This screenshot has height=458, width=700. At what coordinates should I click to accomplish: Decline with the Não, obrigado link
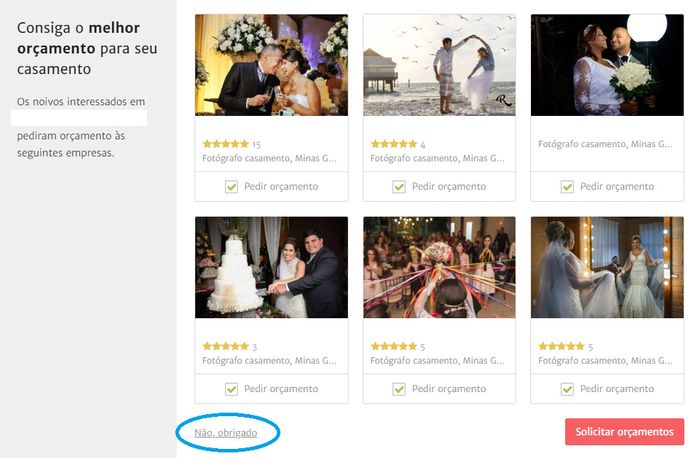pos(226,433)
